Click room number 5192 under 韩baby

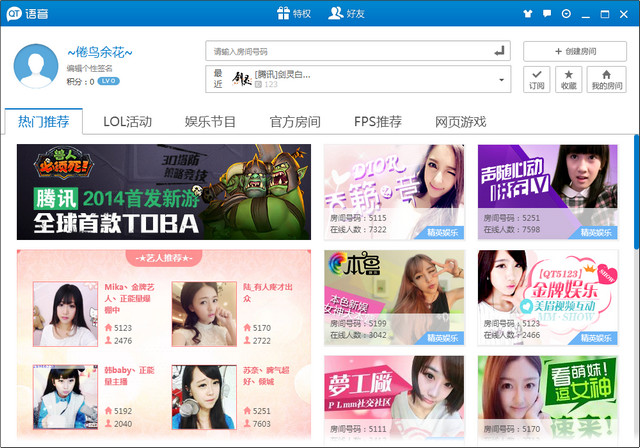click(x=123, y=411)
